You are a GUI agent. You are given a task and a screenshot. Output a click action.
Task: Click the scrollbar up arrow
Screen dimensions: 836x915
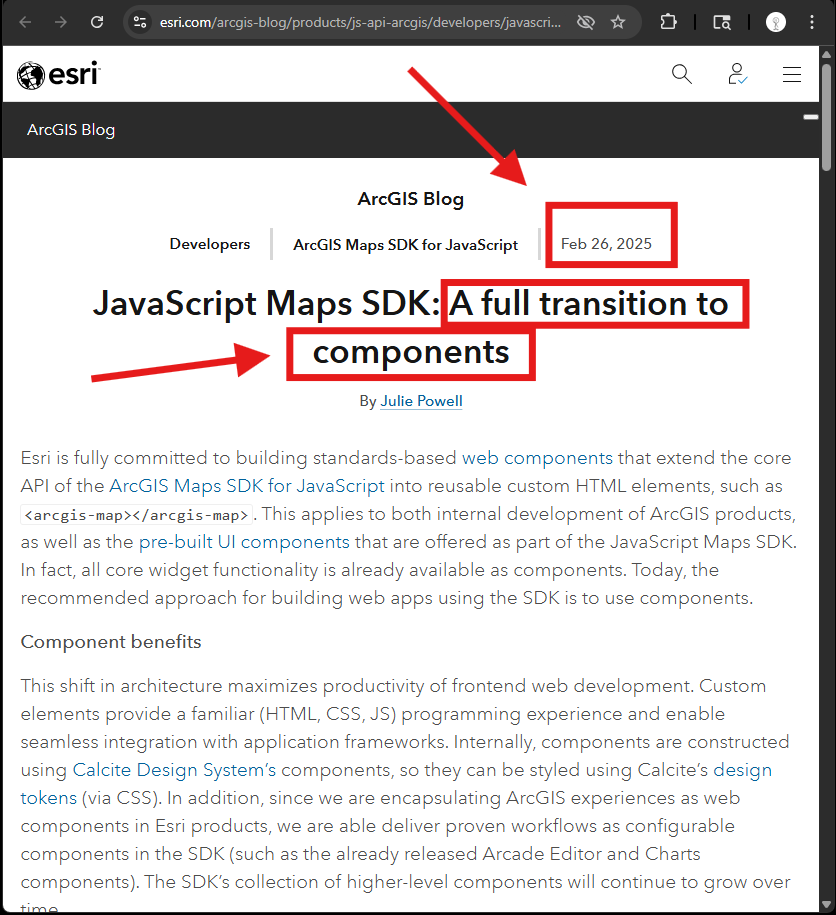(826, 54)
